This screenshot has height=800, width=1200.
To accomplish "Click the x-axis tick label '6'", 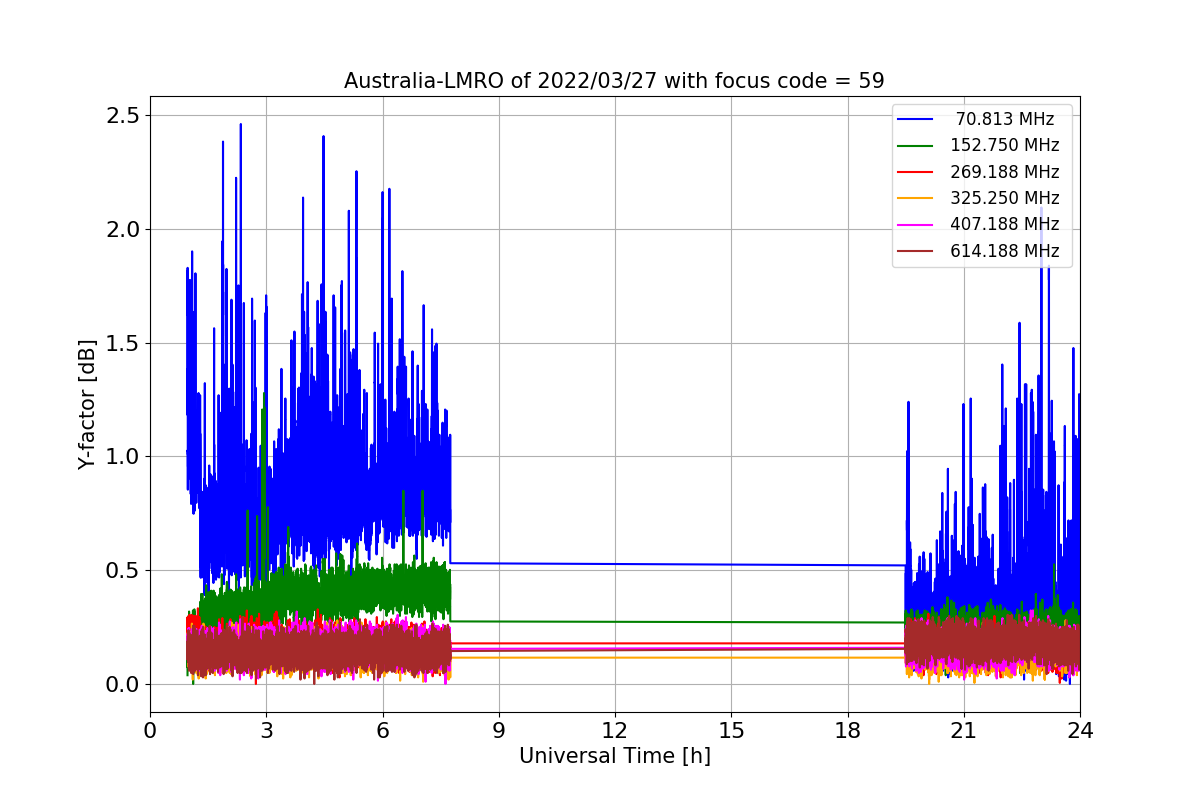I will click(382, 730).
